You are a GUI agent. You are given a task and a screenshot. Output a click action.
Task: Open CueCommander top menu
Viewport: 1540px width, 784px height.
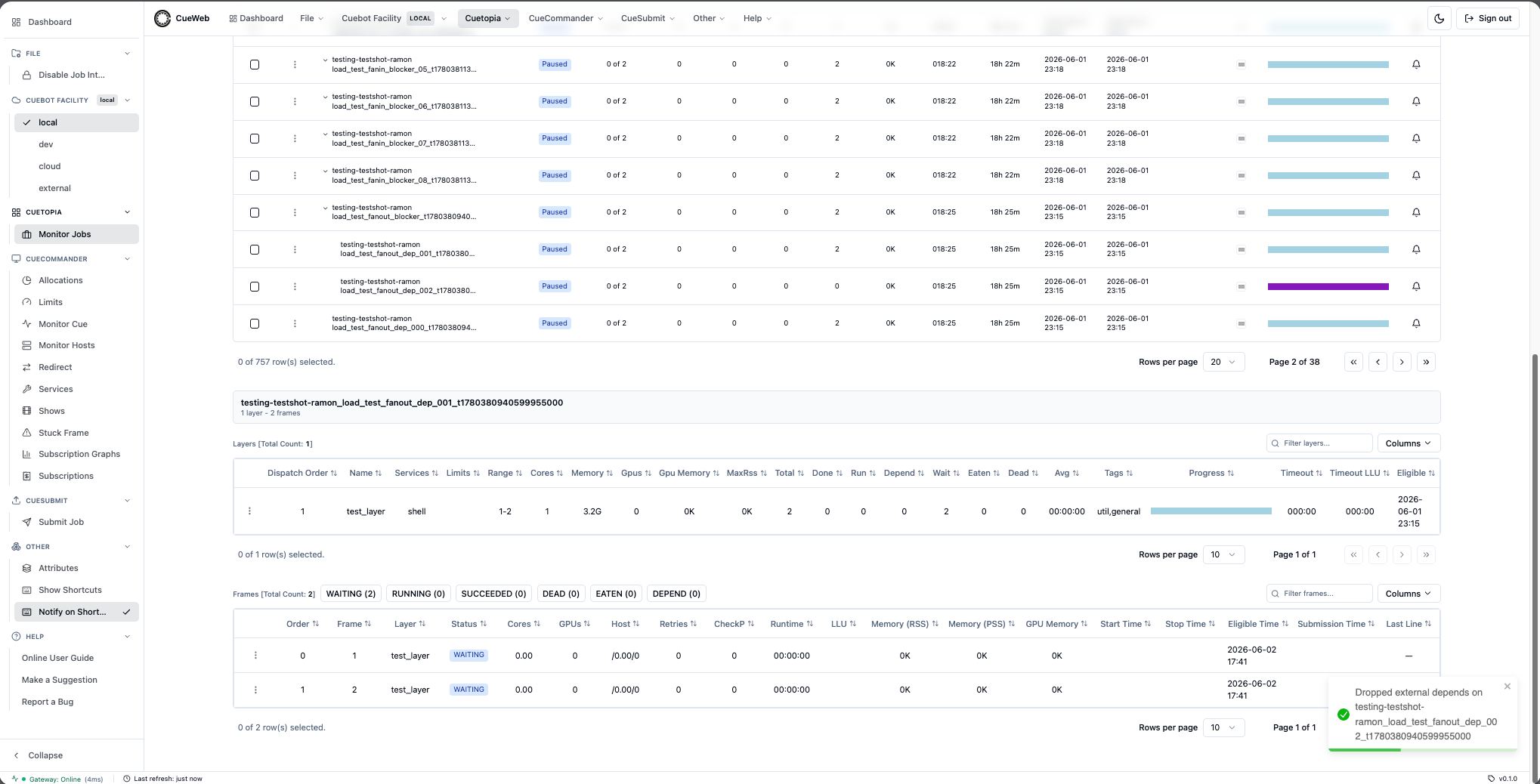(565, 18)
